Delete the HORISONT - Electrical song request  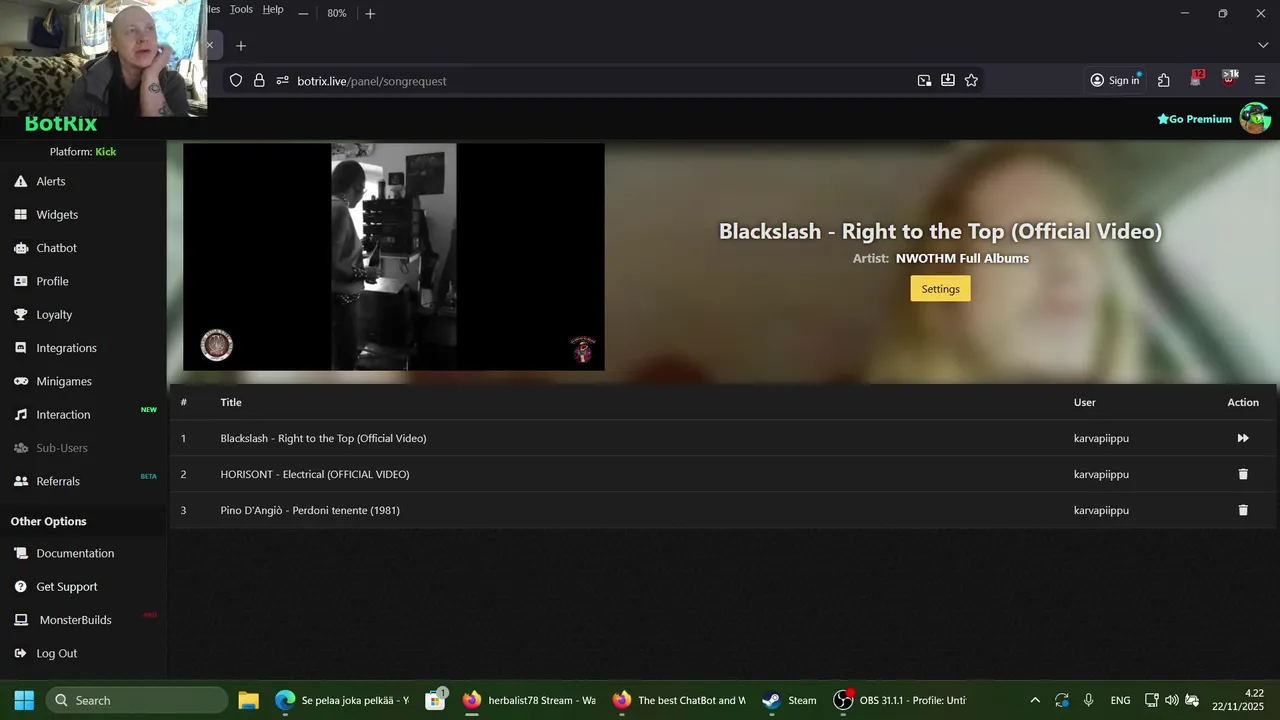tap(1243, 474)
